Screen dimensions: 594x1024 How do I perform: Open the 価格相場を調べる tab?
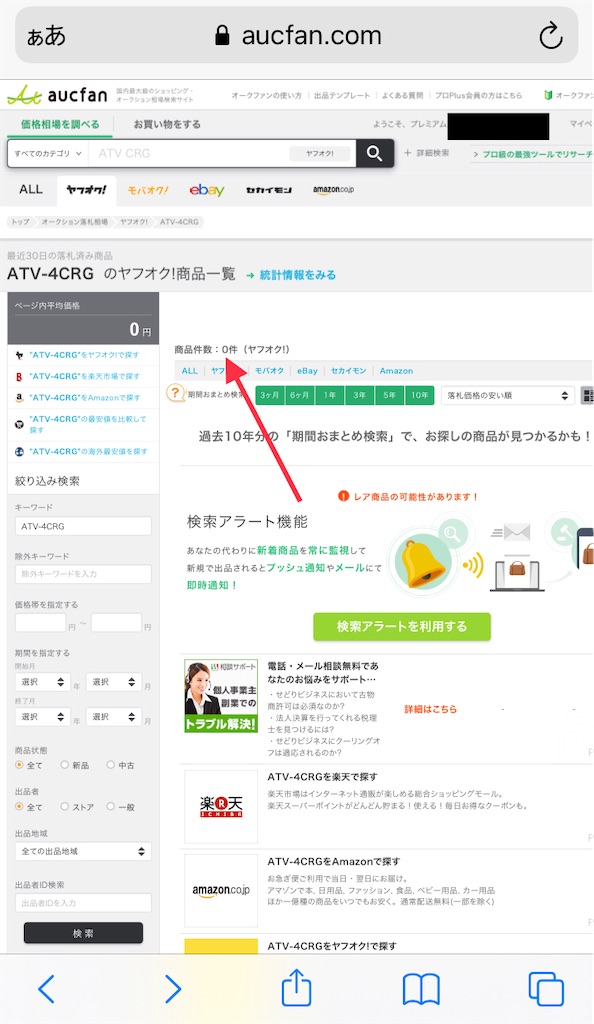point(60,124)
